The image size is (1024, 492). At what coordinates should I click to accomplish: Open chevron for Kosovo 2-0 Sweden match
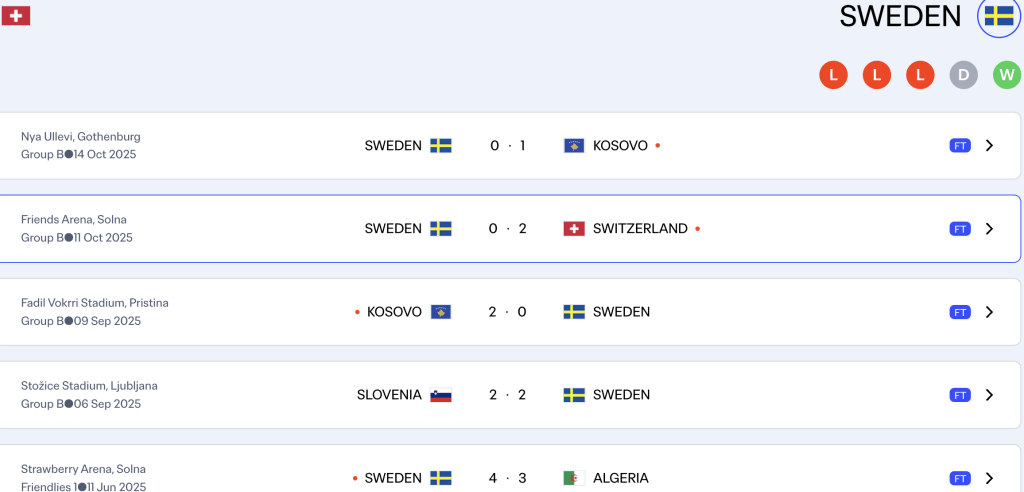click(x=989, y=312)
